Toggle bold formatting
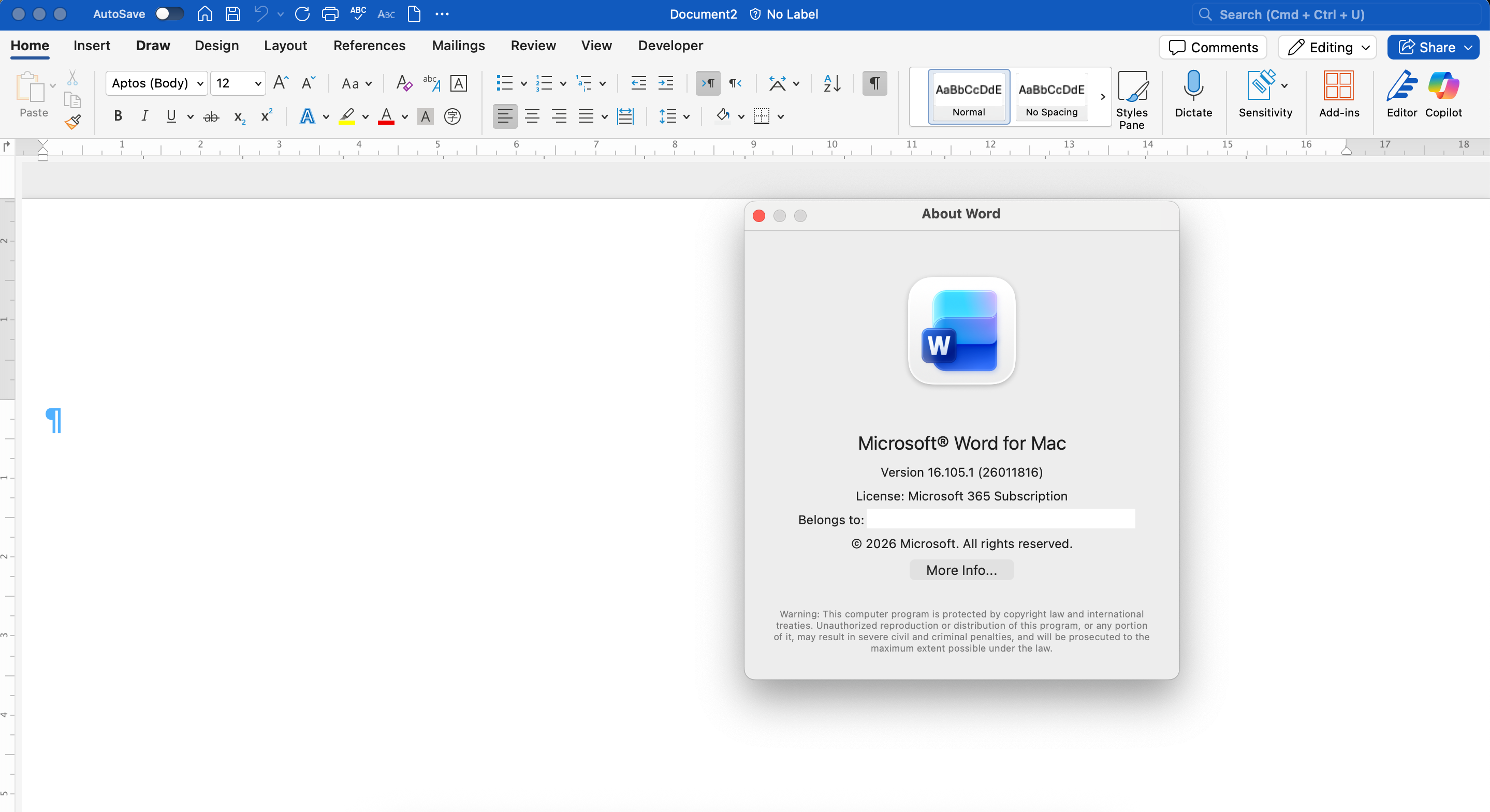The image size is (1490, 812). [118, 116]
